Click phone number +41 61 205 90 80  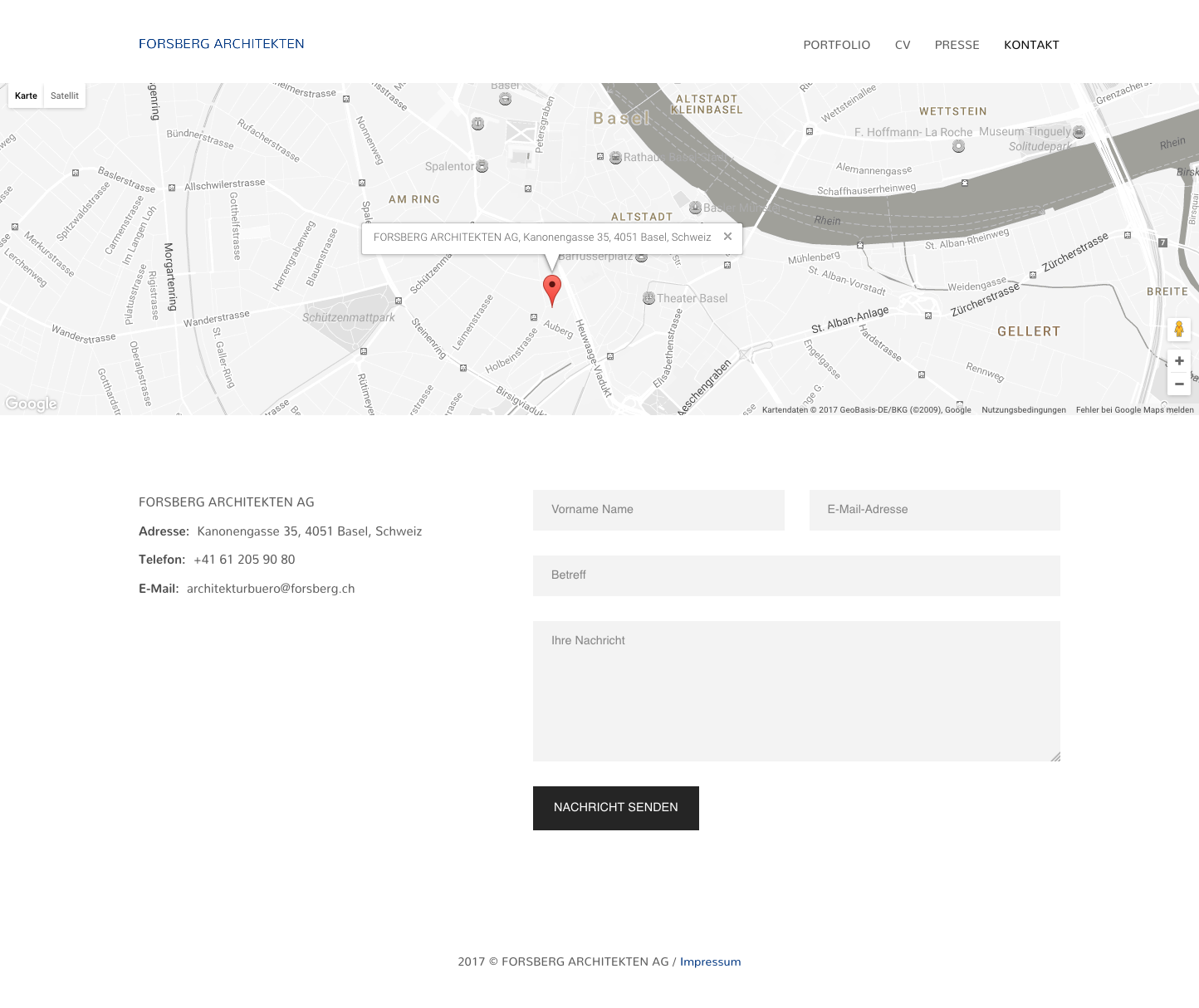pos(244,560)
